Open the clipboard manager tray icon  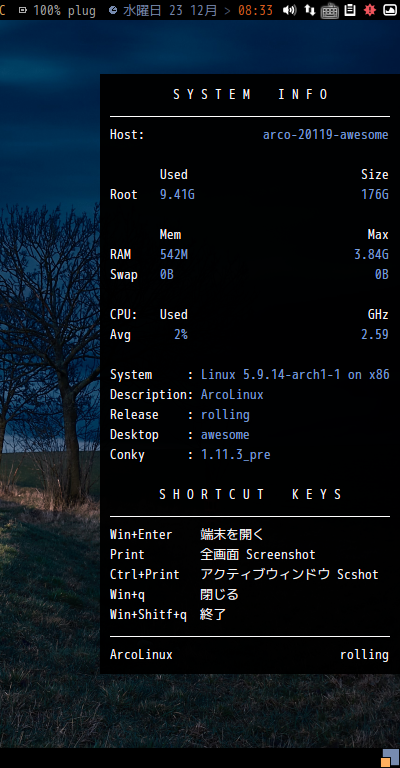pyautogui.click(x=350, y=10)
